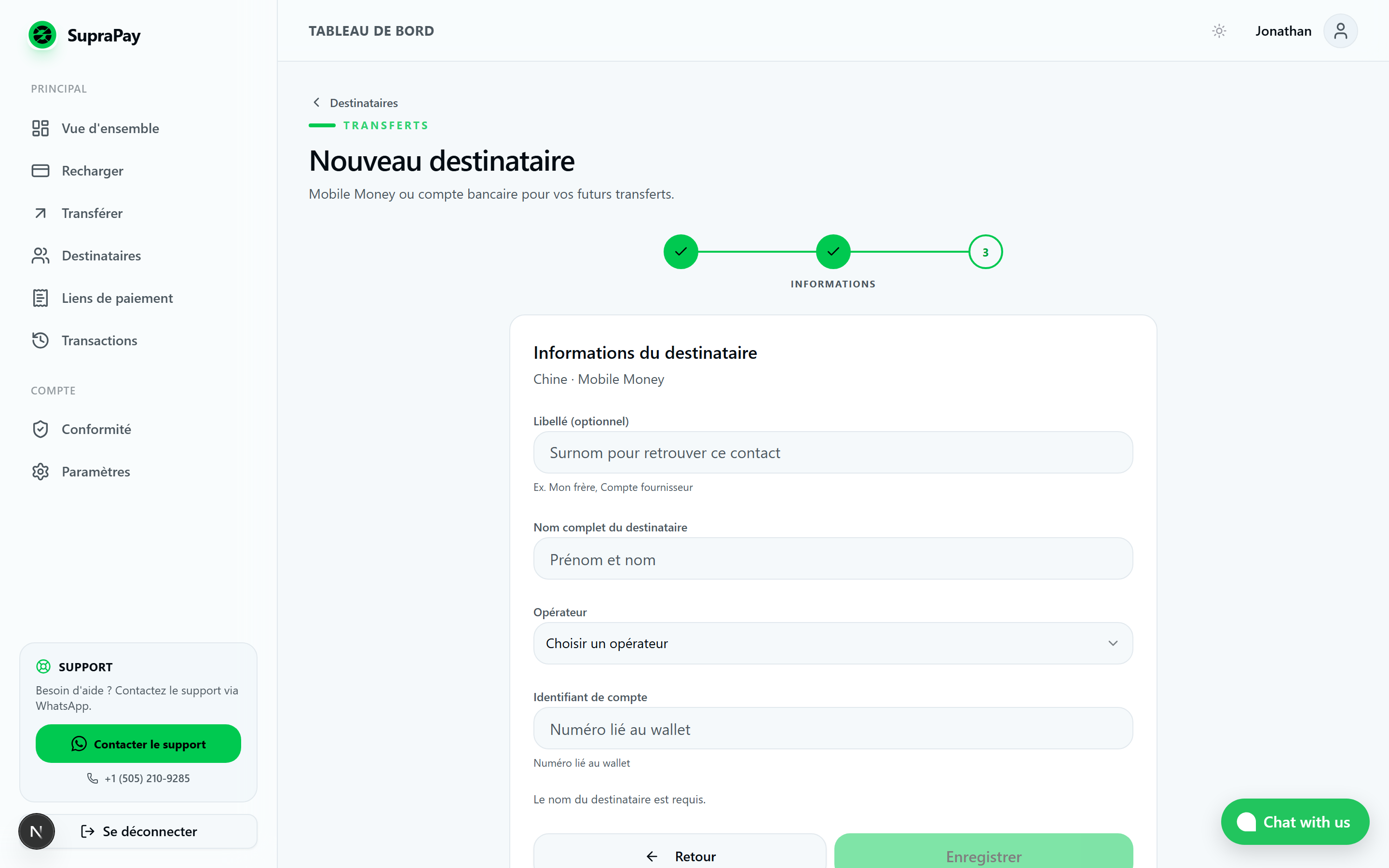Open Transférer menu item
Image resolution: width=1389 pixels, height=868 pixels.
pyautogui.click(x=138, y=213)
